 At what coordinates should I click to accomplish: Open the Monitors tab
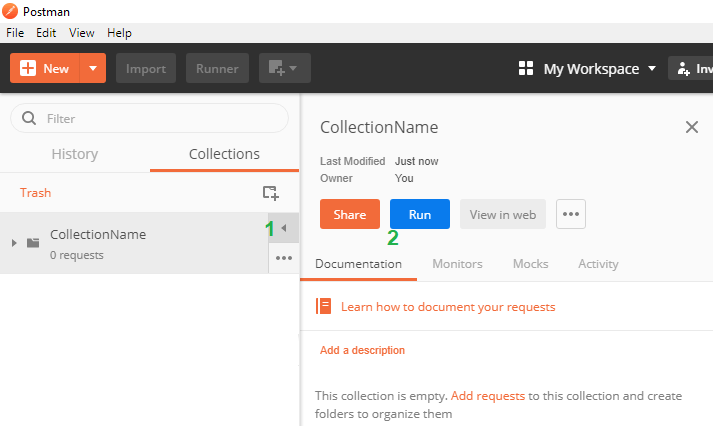coord(457,264)
